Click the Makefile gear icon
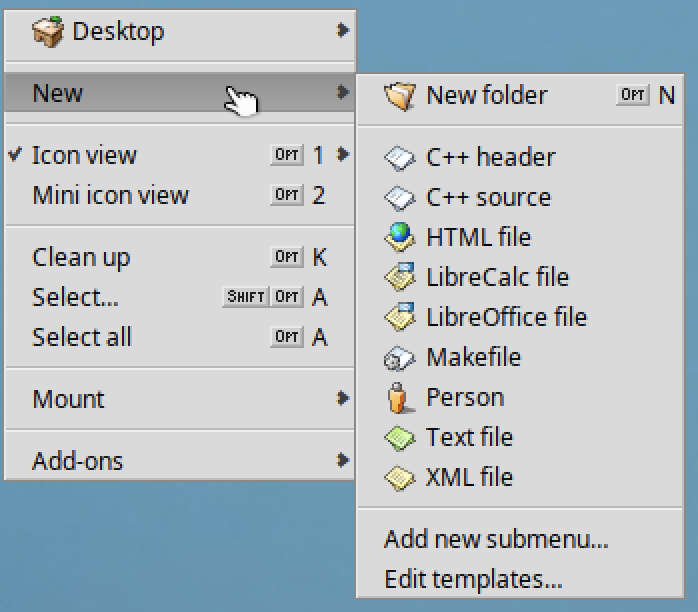The width and height of the screenshot is (698, 612). 399,358
